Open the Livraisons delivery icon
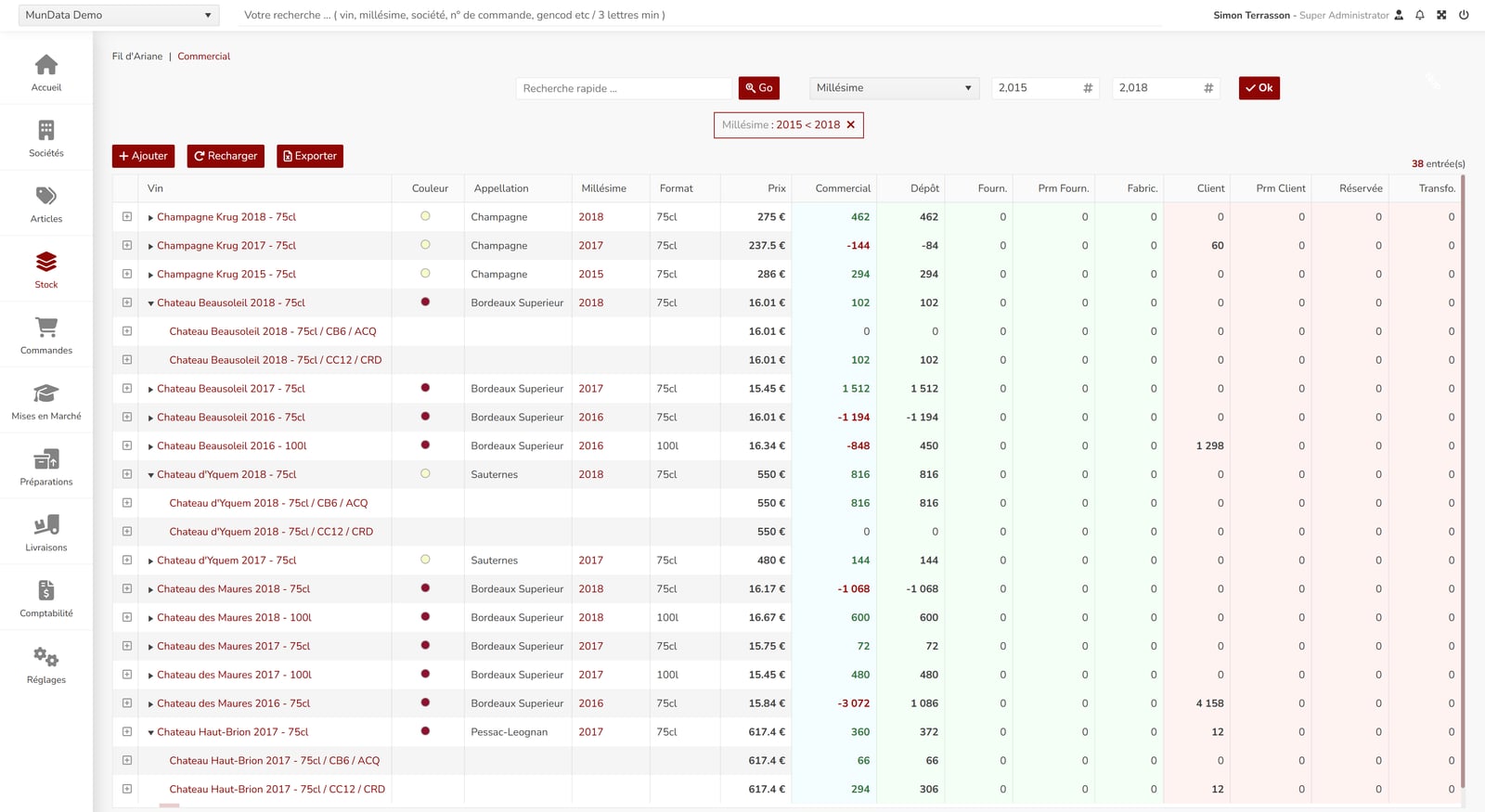Image resolution: width=1485 pixels, height=812 pixels. click(x=46, y=524)
